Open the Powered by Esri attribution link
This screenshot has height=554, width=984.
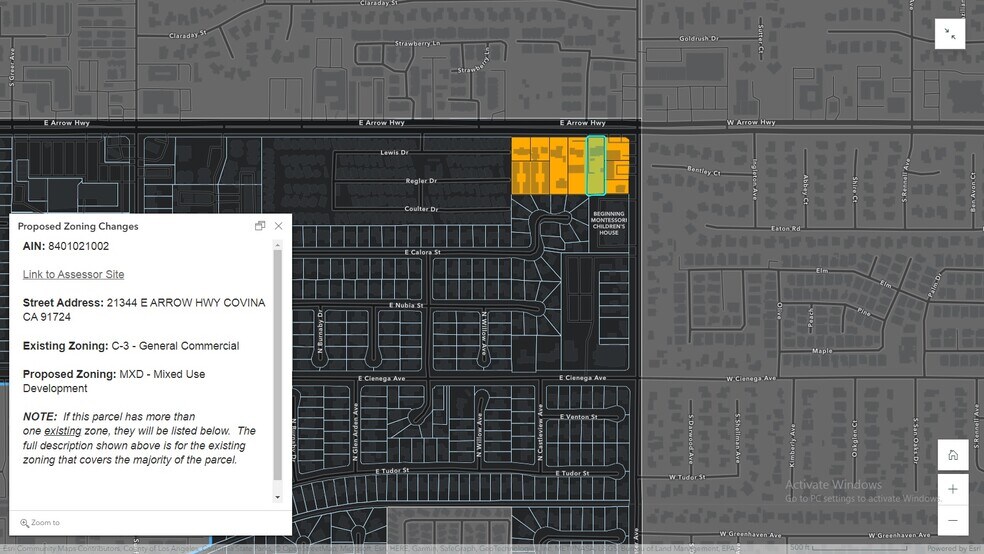click(x=954, y=548)
